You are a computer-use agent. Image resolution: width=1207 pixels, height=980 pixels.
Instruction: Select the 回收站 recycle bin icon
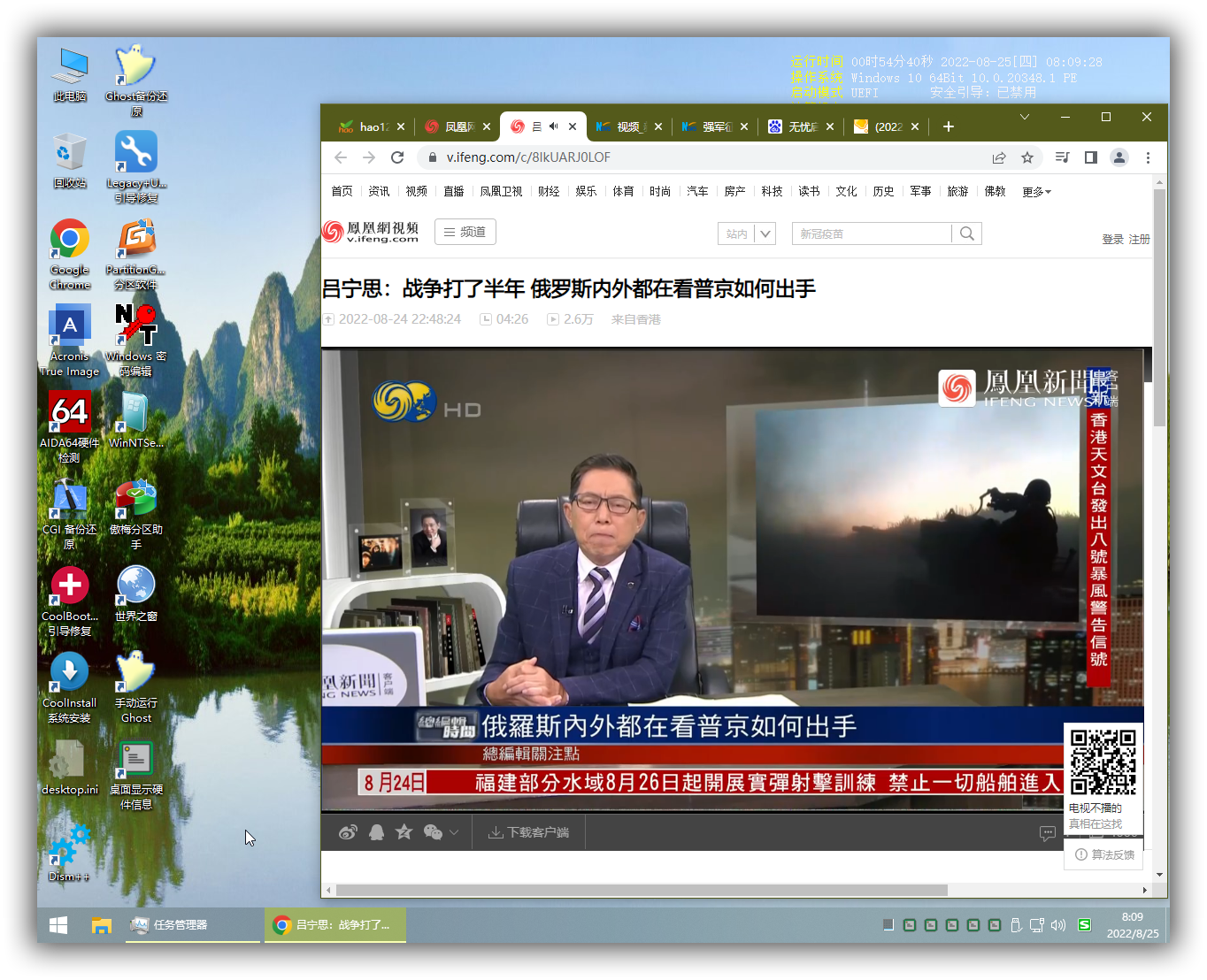coord(70,160)
